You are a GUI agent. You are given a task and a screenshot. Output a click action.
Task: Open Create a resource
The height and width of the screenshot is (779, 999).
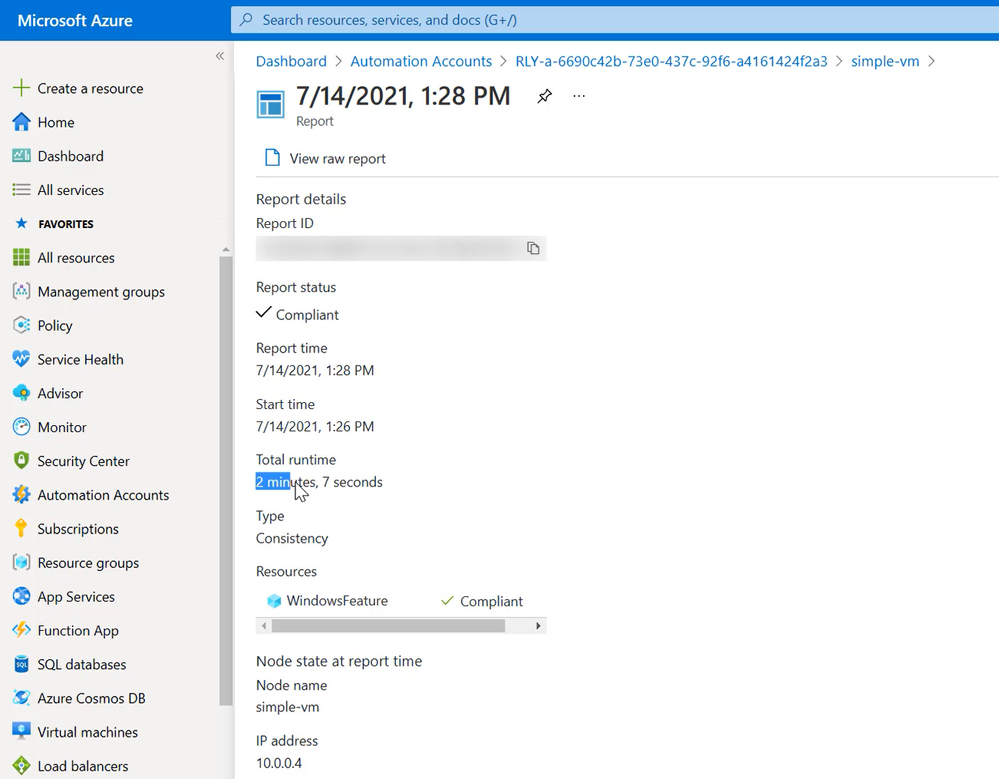(x=90, y=89)
